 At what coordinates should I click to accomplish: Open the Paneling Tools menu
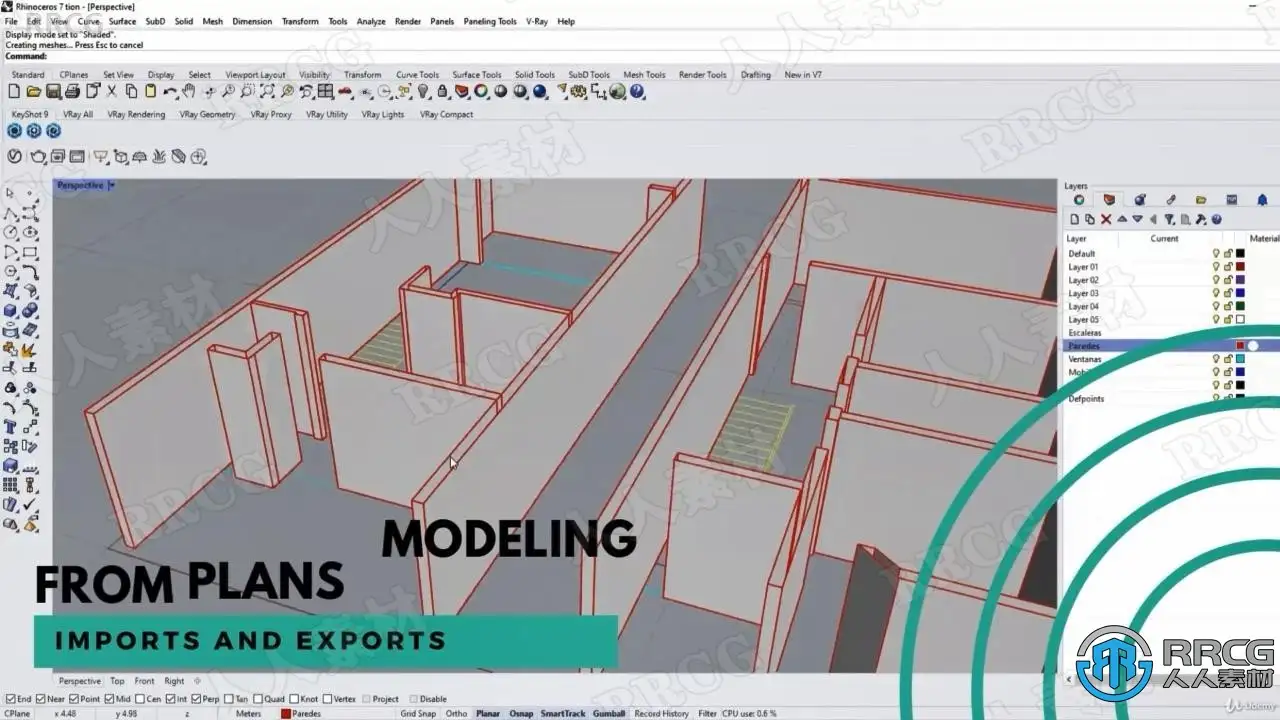(x=490, y=21)
